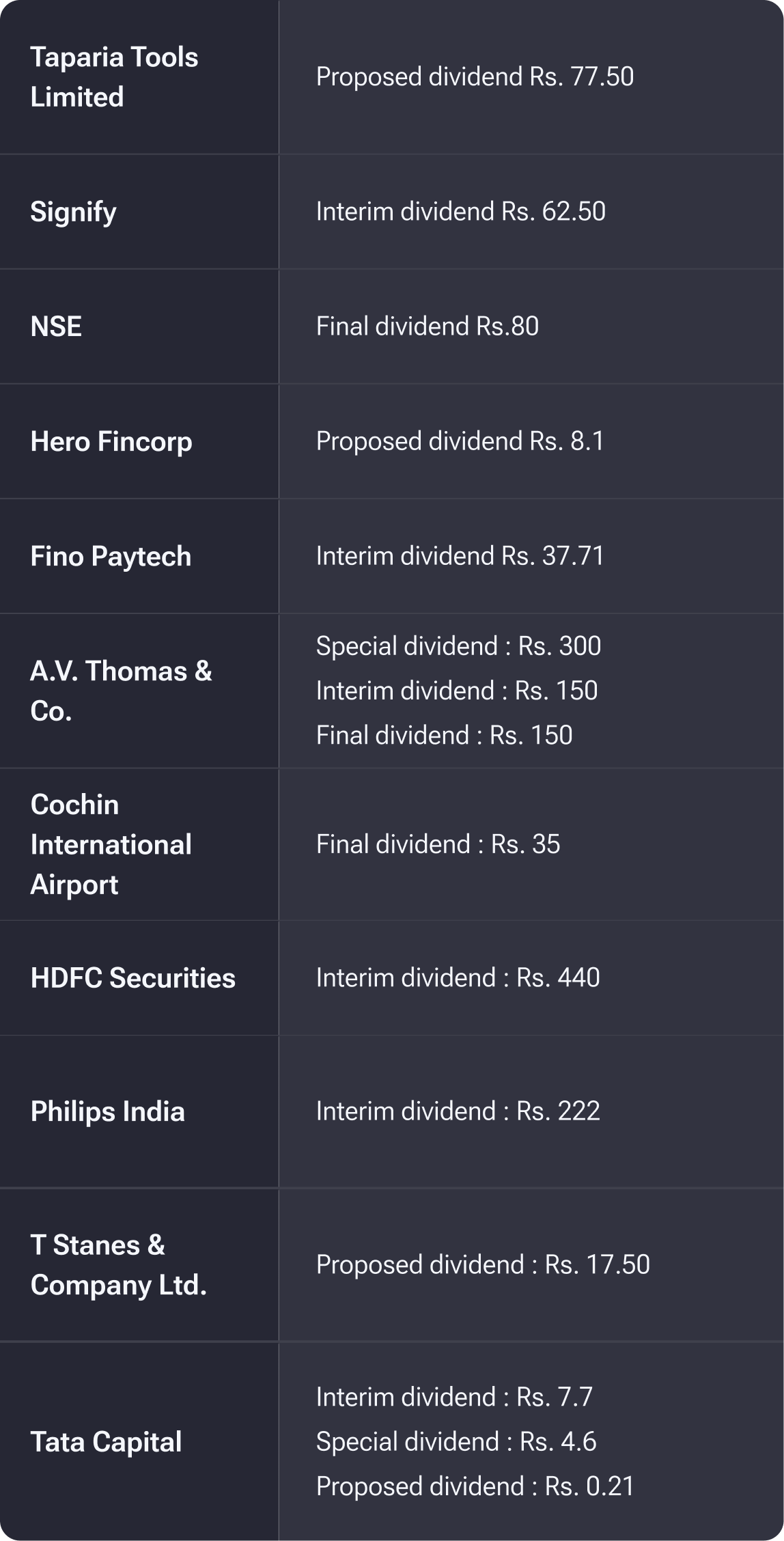Click the NSE company cell
Image resolution: width=784 pixels, height=1541 pixels.
click(56, 327)
